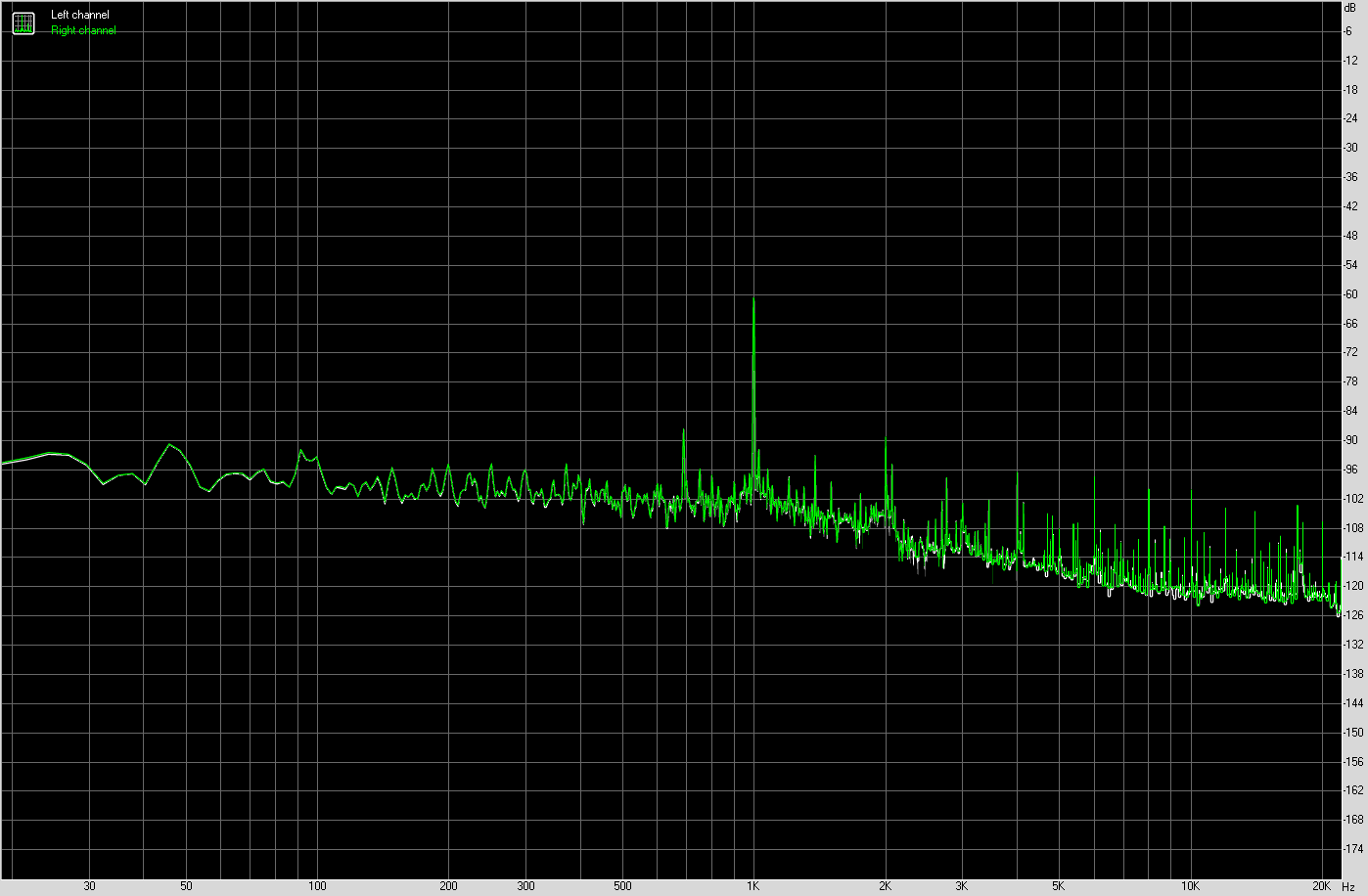Click the "200" frequency axis label
Image resolution: width=1368 pixels, height=896 pixels.
448,886
